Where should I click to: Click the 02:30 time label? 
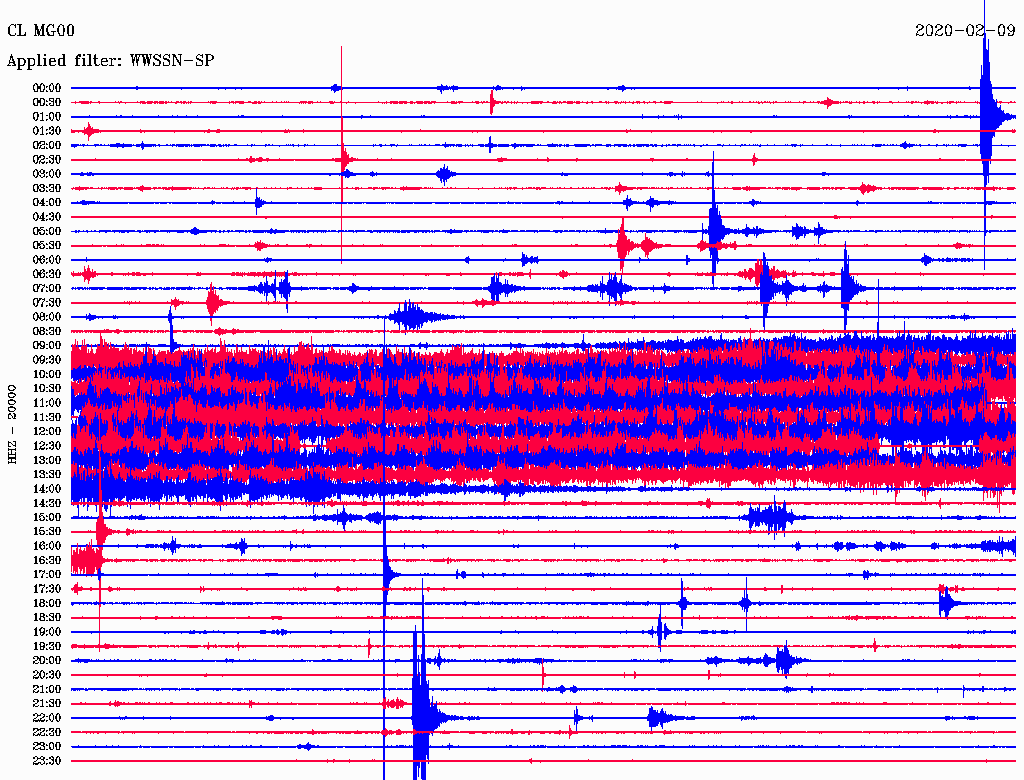pyautogui.click(x=47, y=160)
